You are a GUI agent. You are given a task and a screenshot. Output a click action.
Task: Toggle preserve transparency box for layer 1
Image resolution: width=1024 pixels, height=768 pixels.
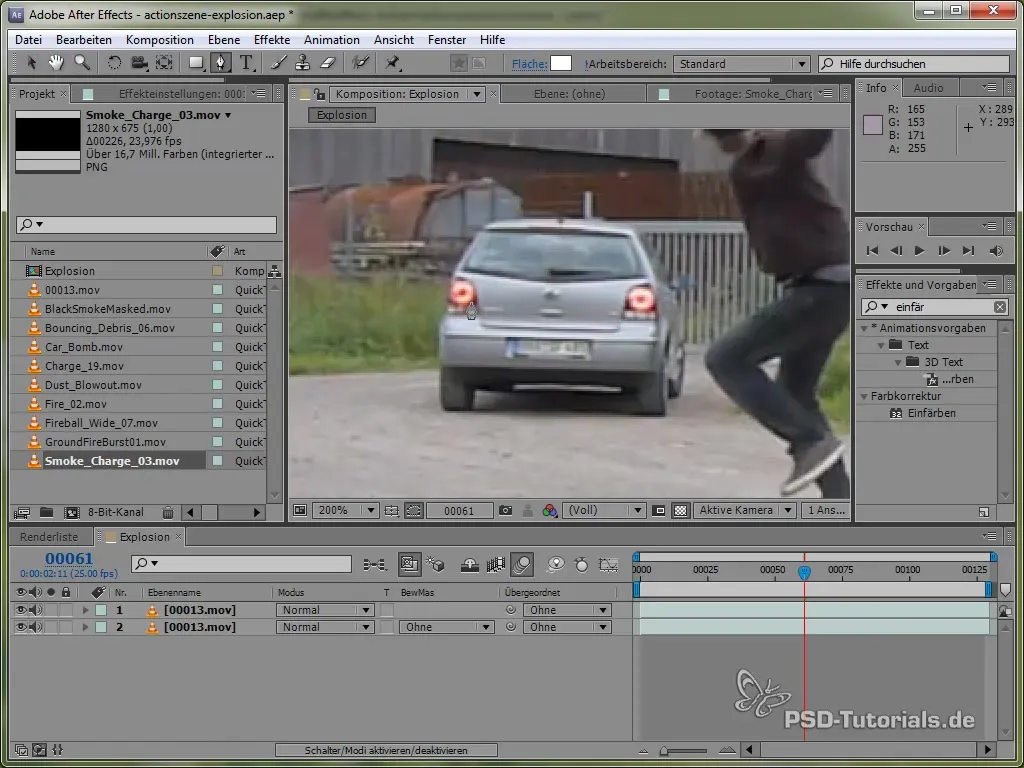[387, 610]
